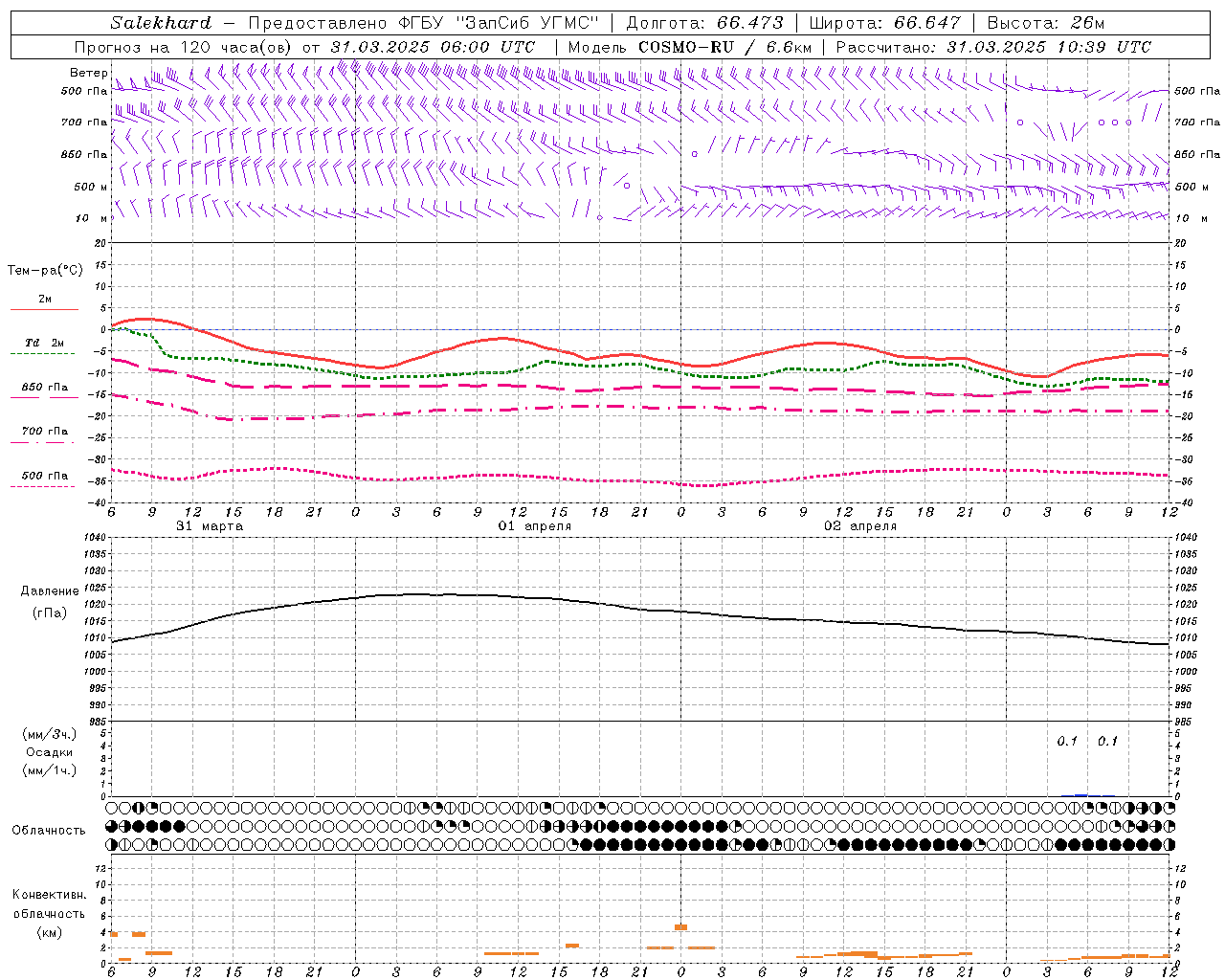Click the Salekhard station title
Viewport: 1225px width, 980px height.
161,23
